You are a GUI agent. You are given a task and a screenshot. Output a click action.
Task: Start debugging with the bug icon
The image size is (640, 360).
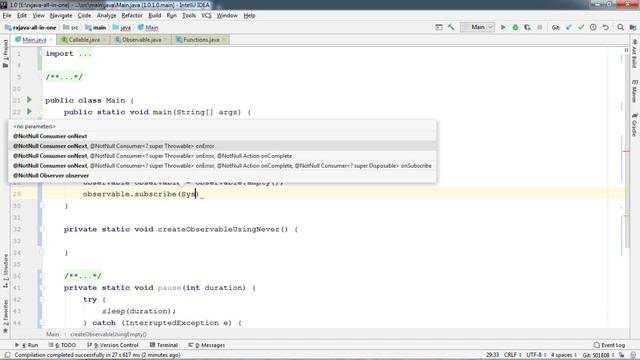pyautogui.click(x=515, y=27)
